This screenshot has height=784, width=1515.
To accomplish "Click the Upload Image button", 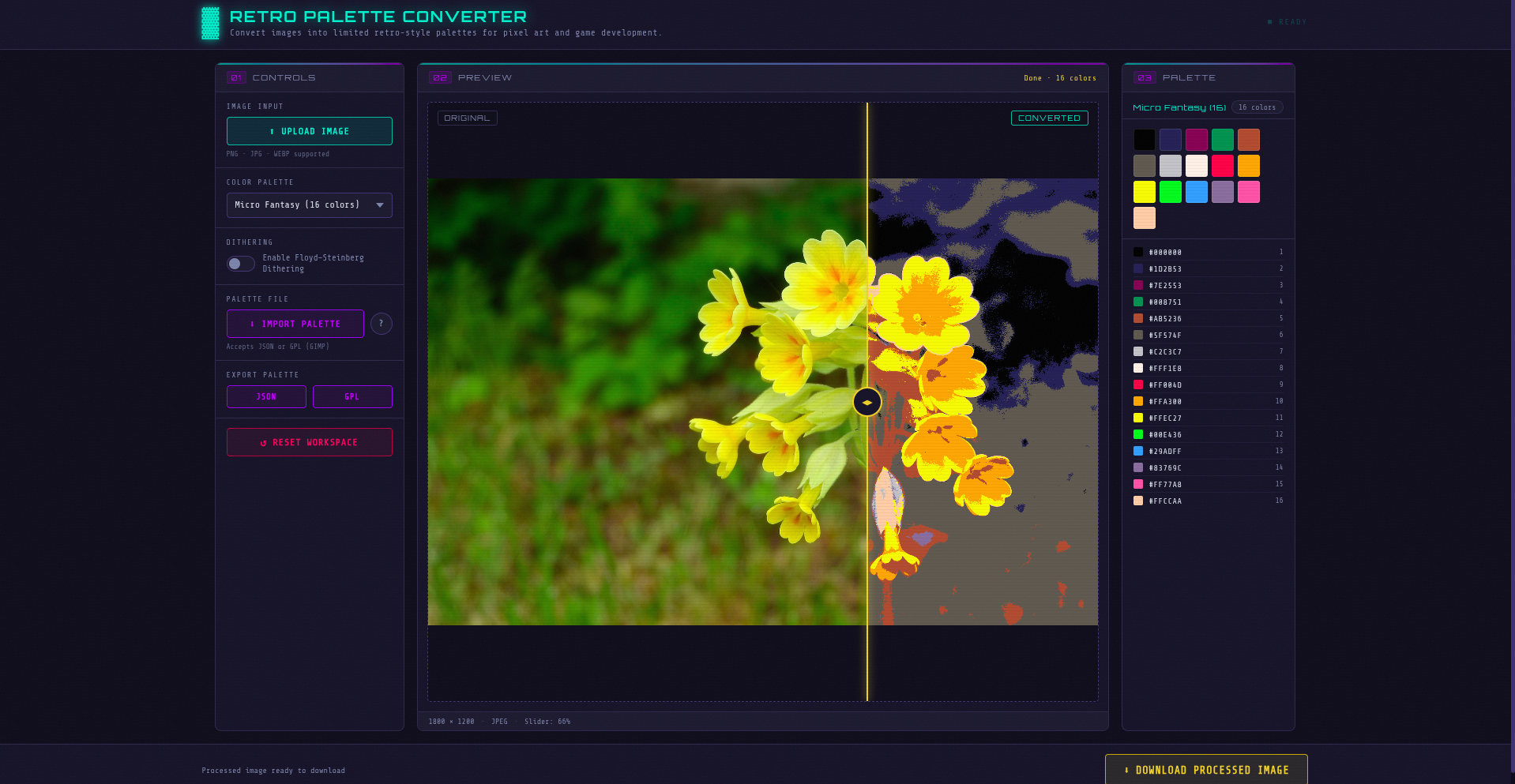I will (310, 131).
